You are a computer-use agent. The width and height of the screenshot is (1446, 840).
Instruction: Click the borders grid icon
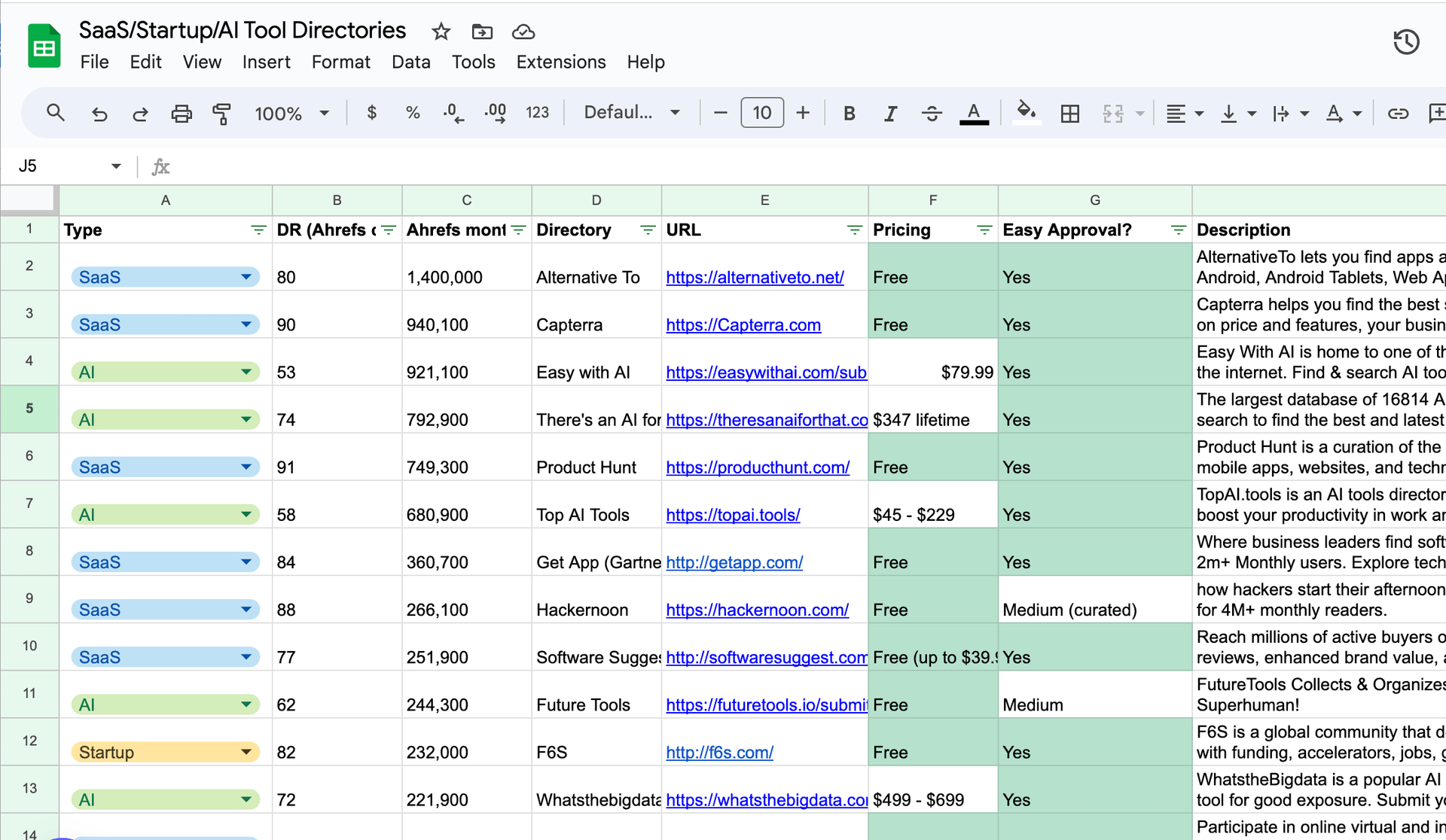click(1069, 114)
